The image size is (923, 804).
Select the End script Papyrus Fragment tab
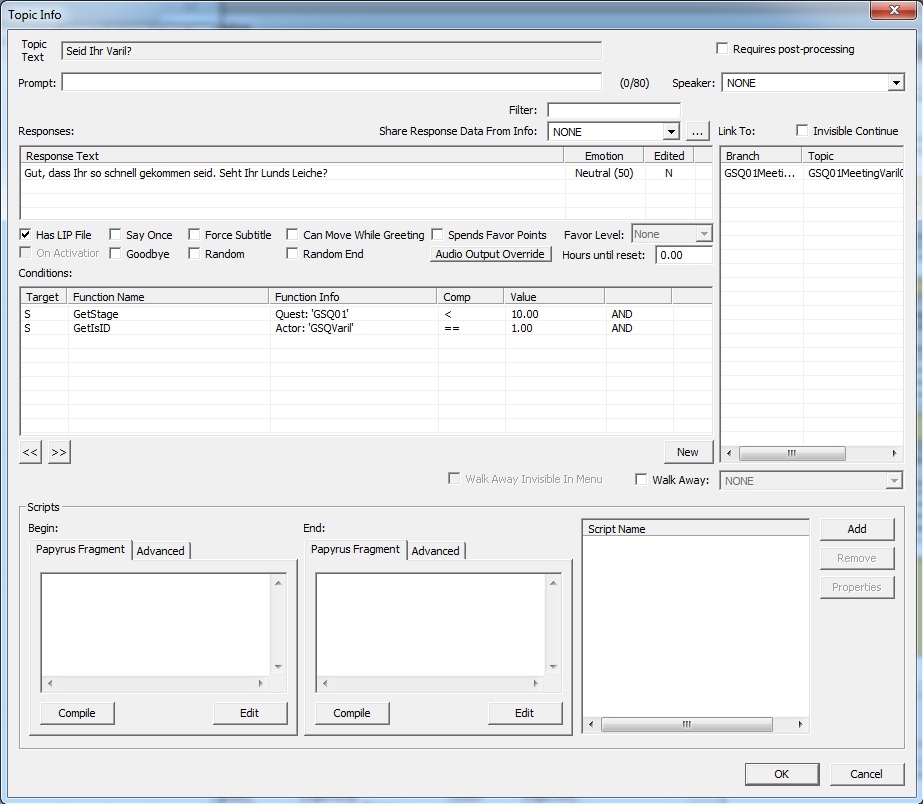point(355,550)
